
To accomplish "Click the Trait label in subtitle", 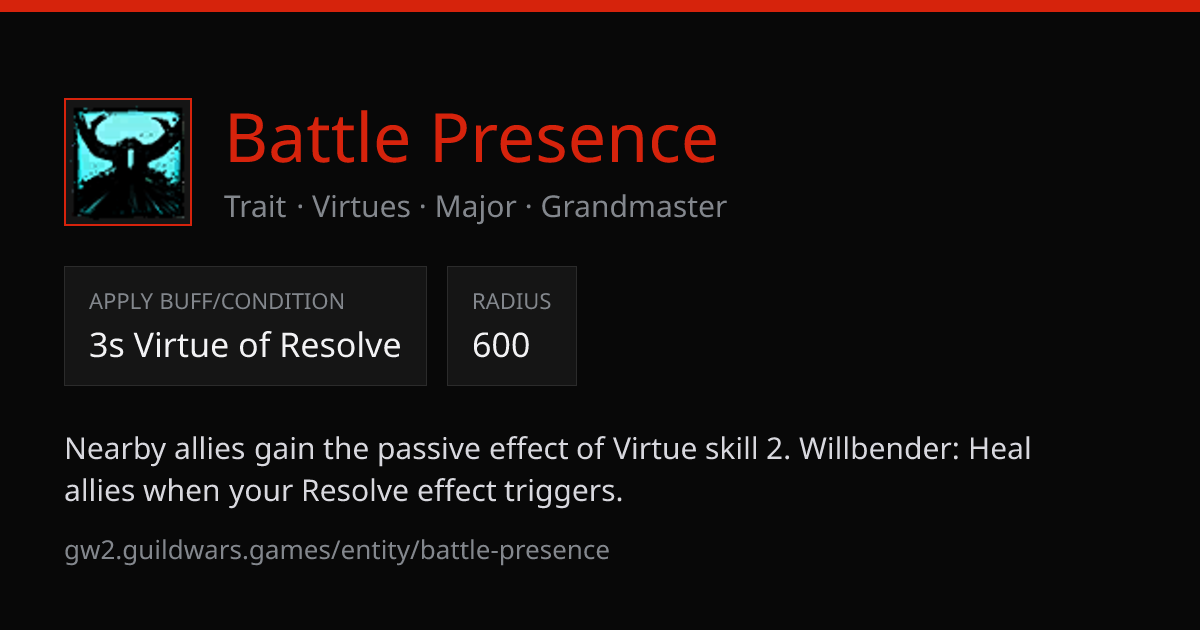I will (254, 207).
